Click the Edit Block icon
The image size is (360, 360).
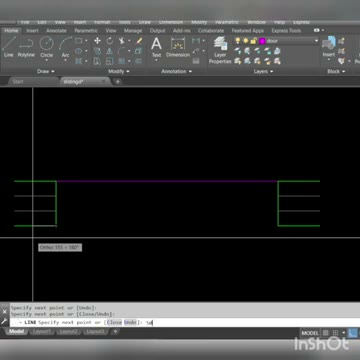(341, 51)
